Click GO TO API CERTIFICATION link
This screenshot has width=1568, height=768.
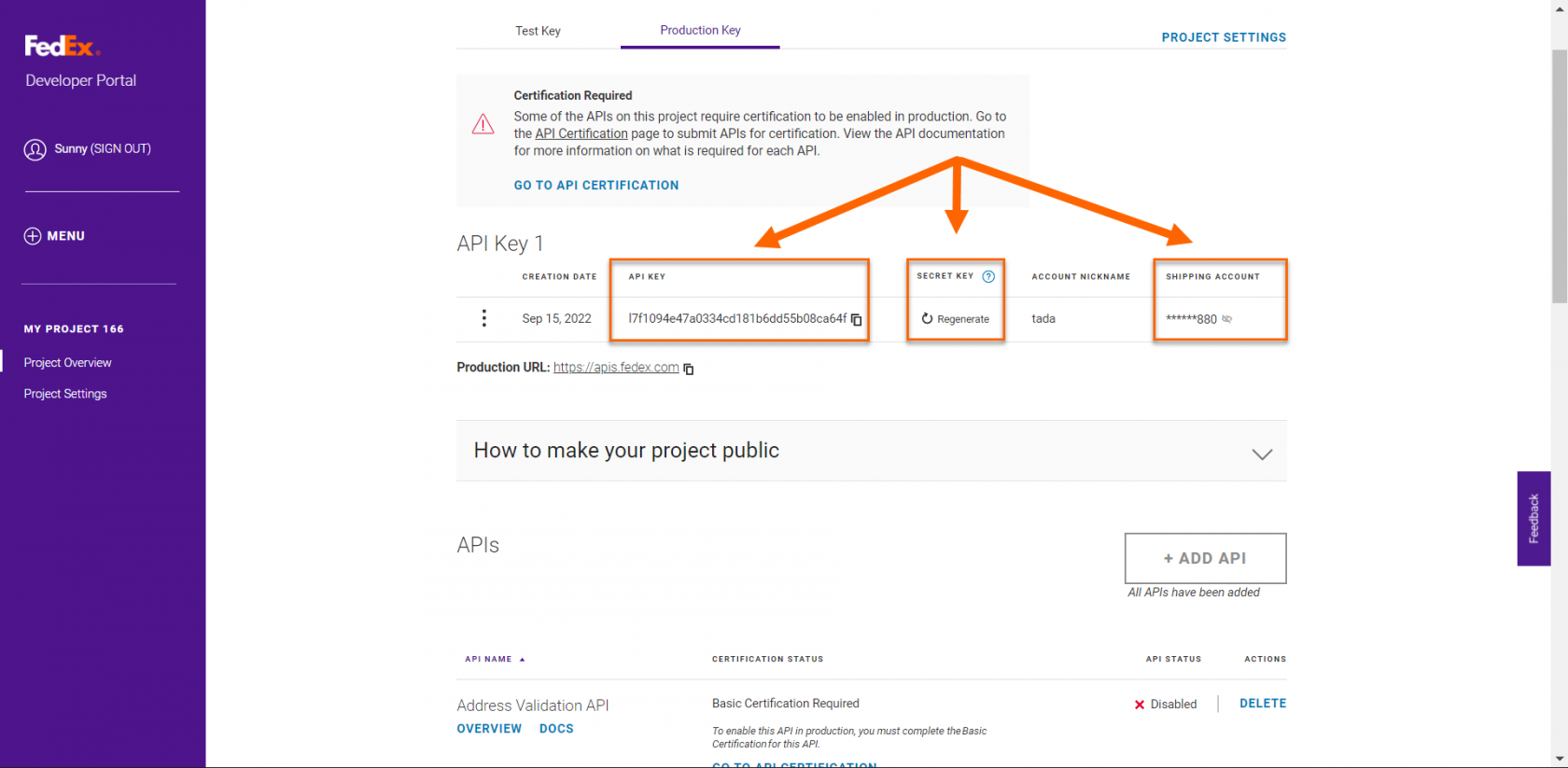click(x=596, y=186)
